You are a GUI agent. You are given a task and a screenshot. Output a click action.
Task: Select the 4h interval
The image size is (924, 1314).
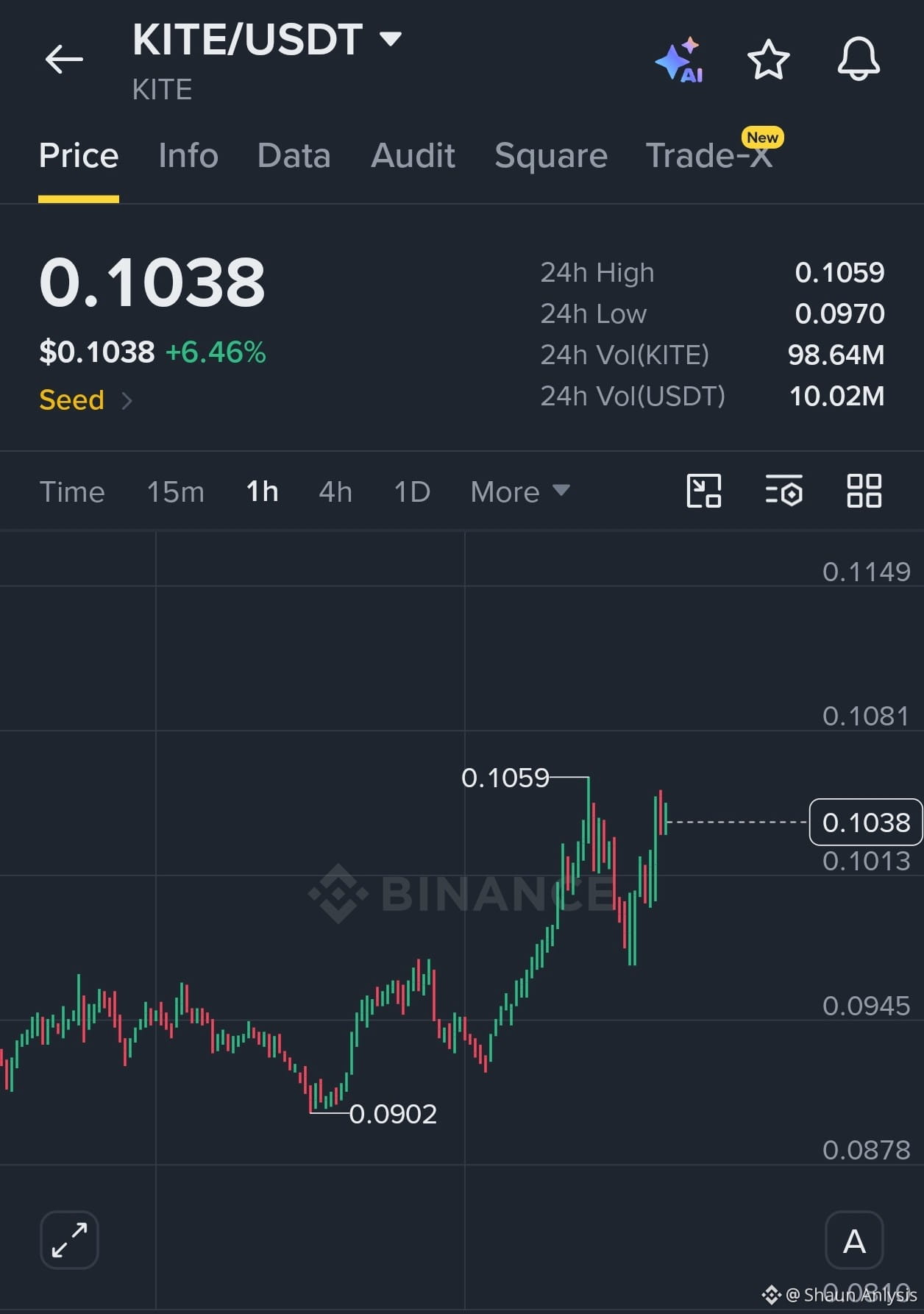pos(335,491)
